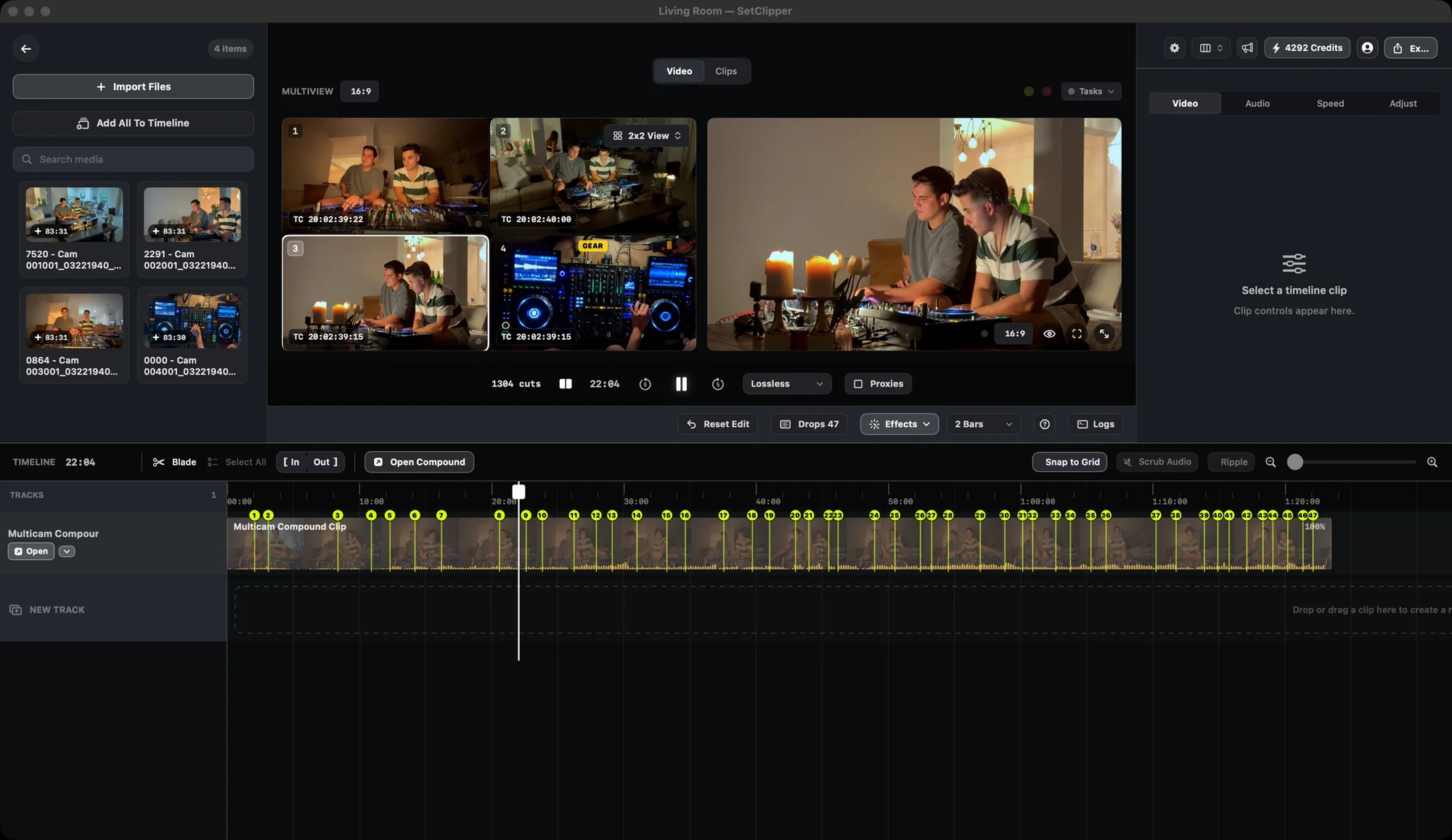The image size is (1452, 840).
Task: Open the Drops 47 list
Action: 809,424
